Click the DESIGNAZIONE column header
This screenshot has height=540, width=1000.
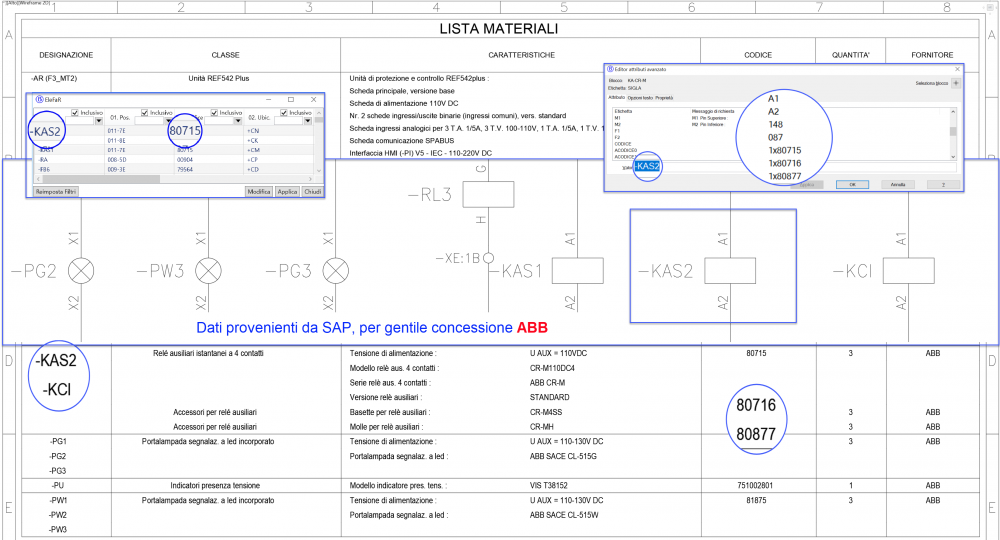coord(66,55)
